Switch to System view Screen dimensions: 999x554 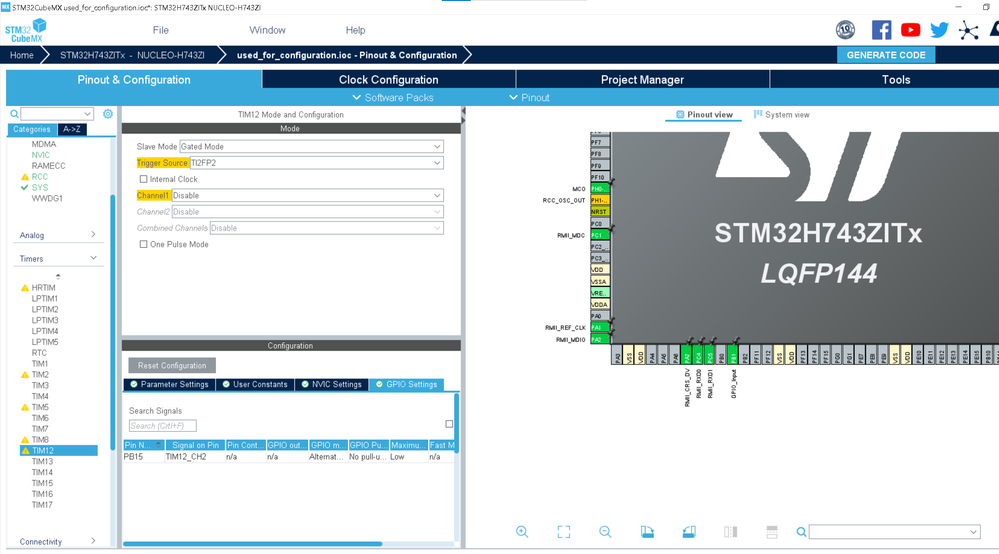(781, 115)
